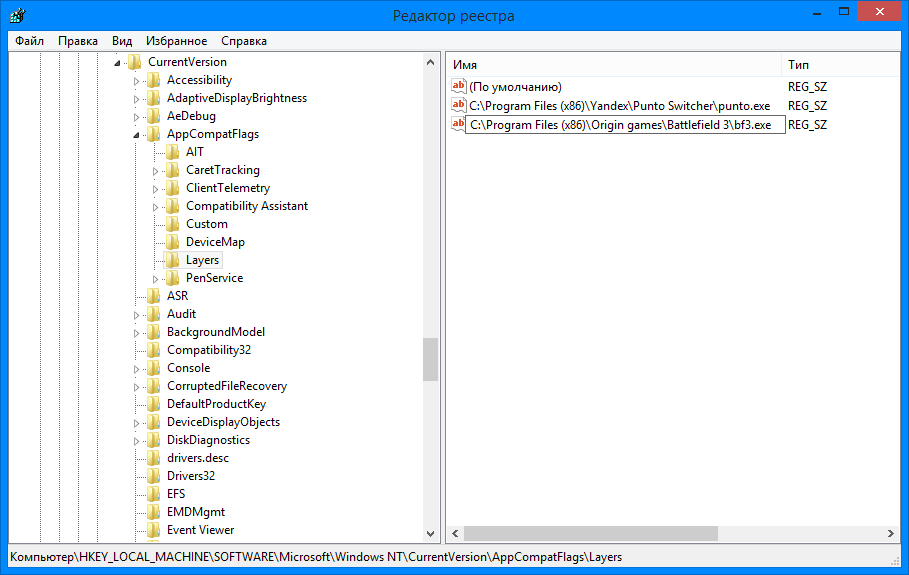The width and height of the screenshot is (909, 575).
Task: Click values pane scroll right arrow
Action: [x=890, y=533]
